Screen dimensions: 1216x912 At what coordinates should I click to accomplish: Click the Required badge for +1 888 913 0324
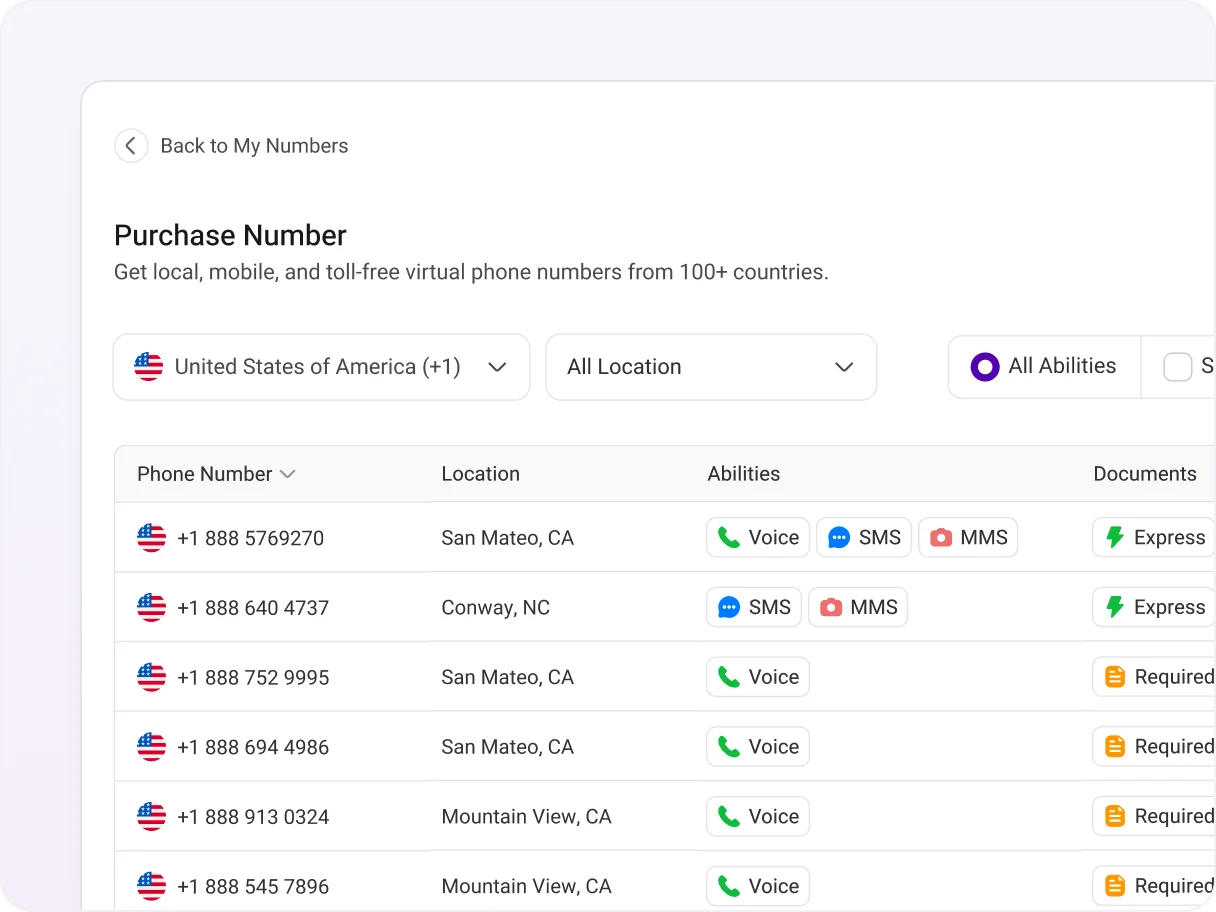pyautogui.click(x=1154, y=816)
